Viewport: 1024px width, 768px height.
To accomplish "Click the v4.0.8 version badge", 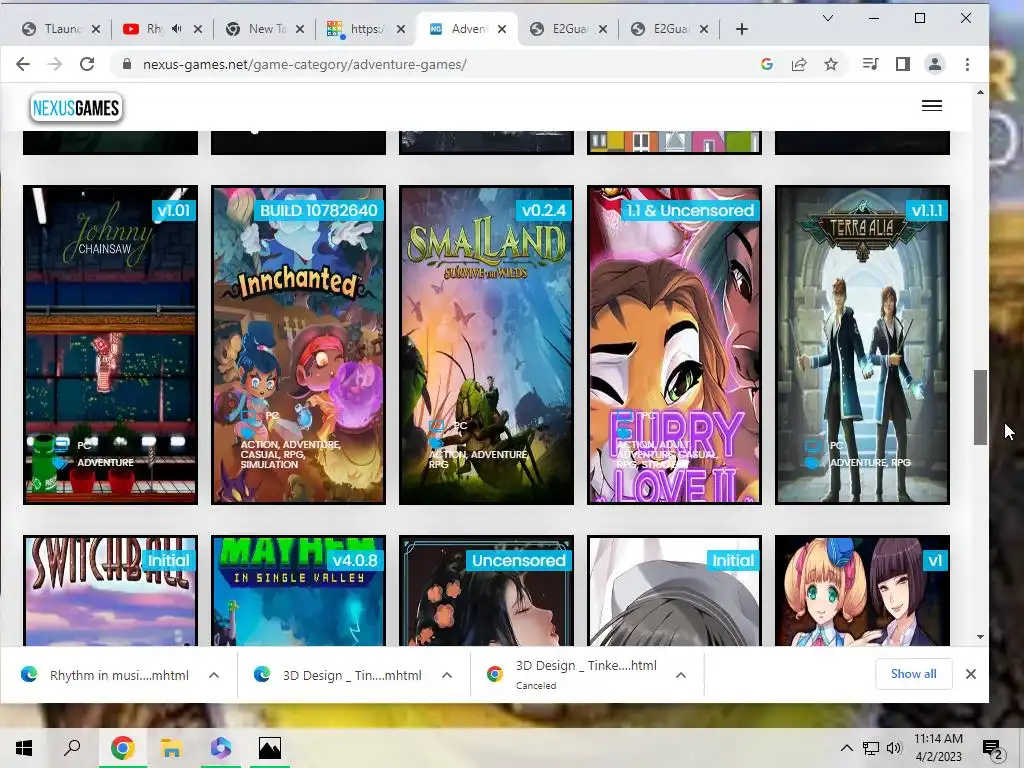I will click(x=355, y=560).
